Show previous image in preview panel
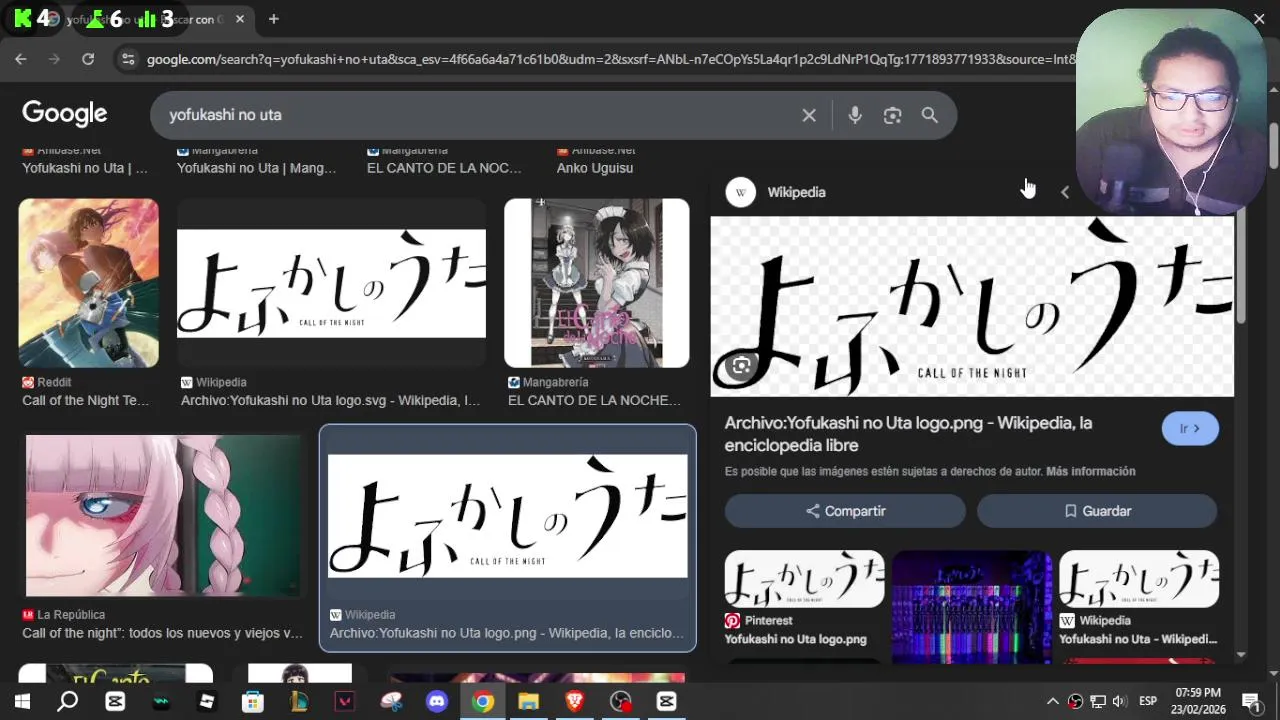The width and height of the screenshot is (1280, 720). (x=1065, y=192)
